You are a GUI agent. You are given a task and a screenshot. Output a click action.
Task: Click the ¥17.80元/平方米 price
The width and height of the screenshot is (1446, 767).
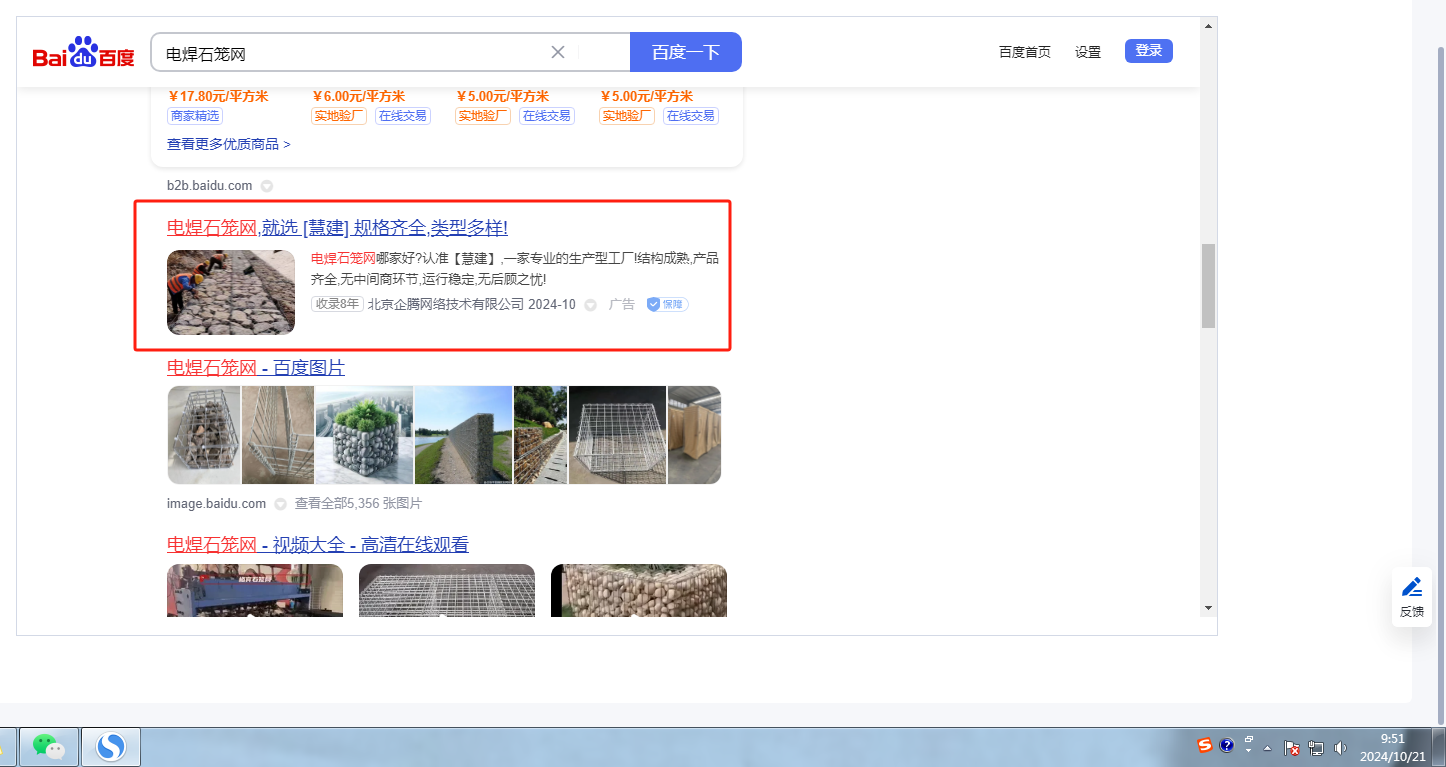click(x=218, y=96)
